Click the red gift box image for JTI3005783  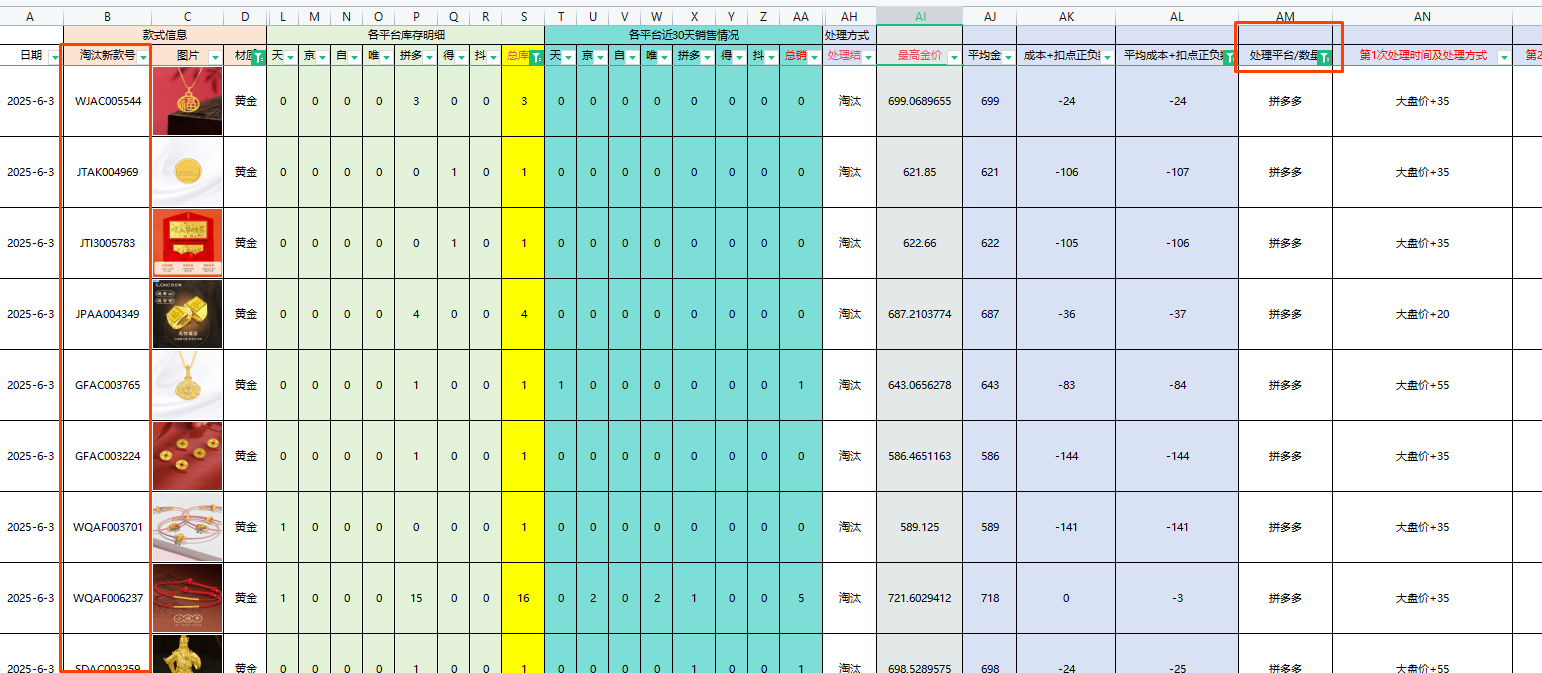(x=187, y=243)
